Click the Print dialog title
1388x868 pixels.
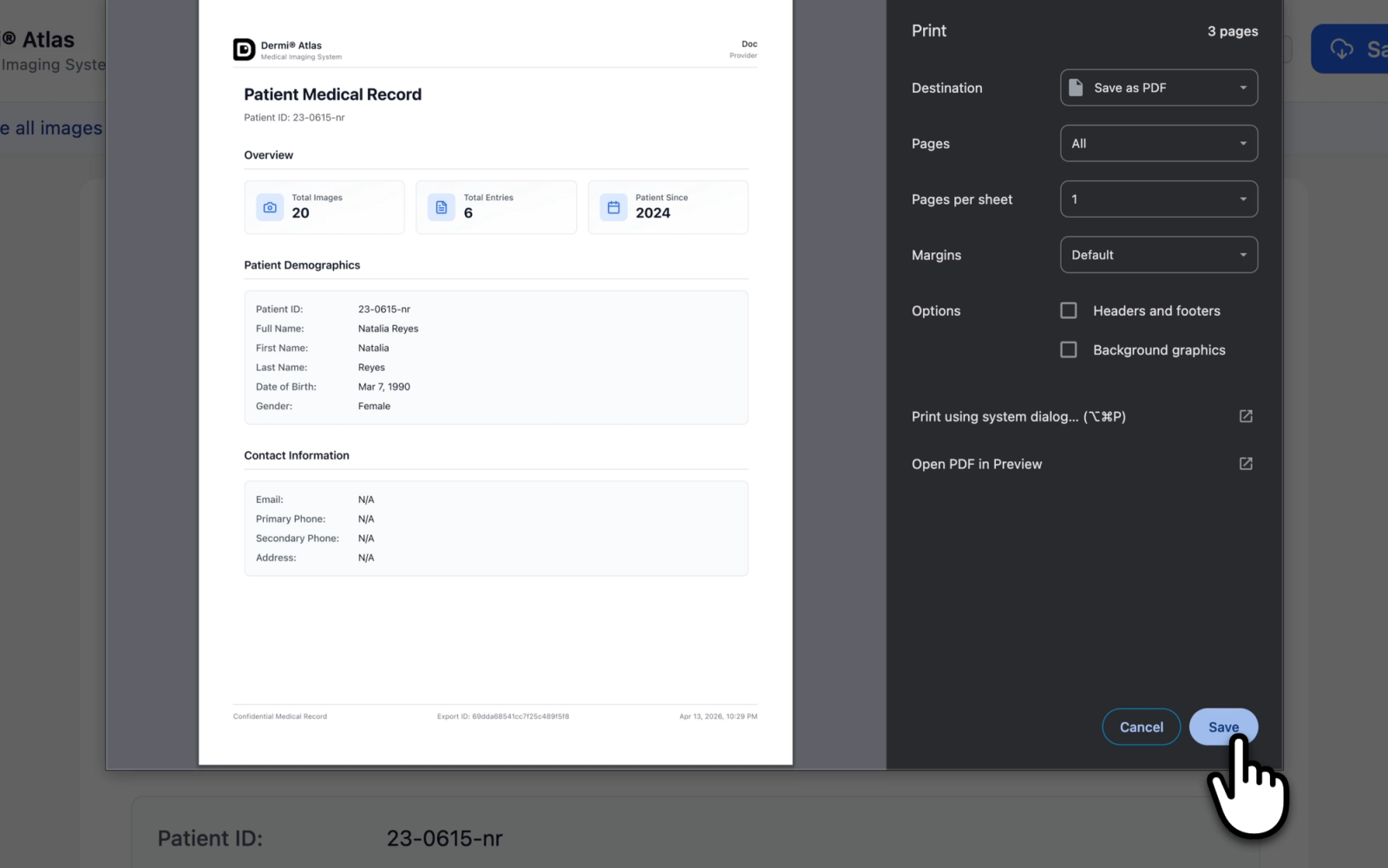tap(929, 31)
